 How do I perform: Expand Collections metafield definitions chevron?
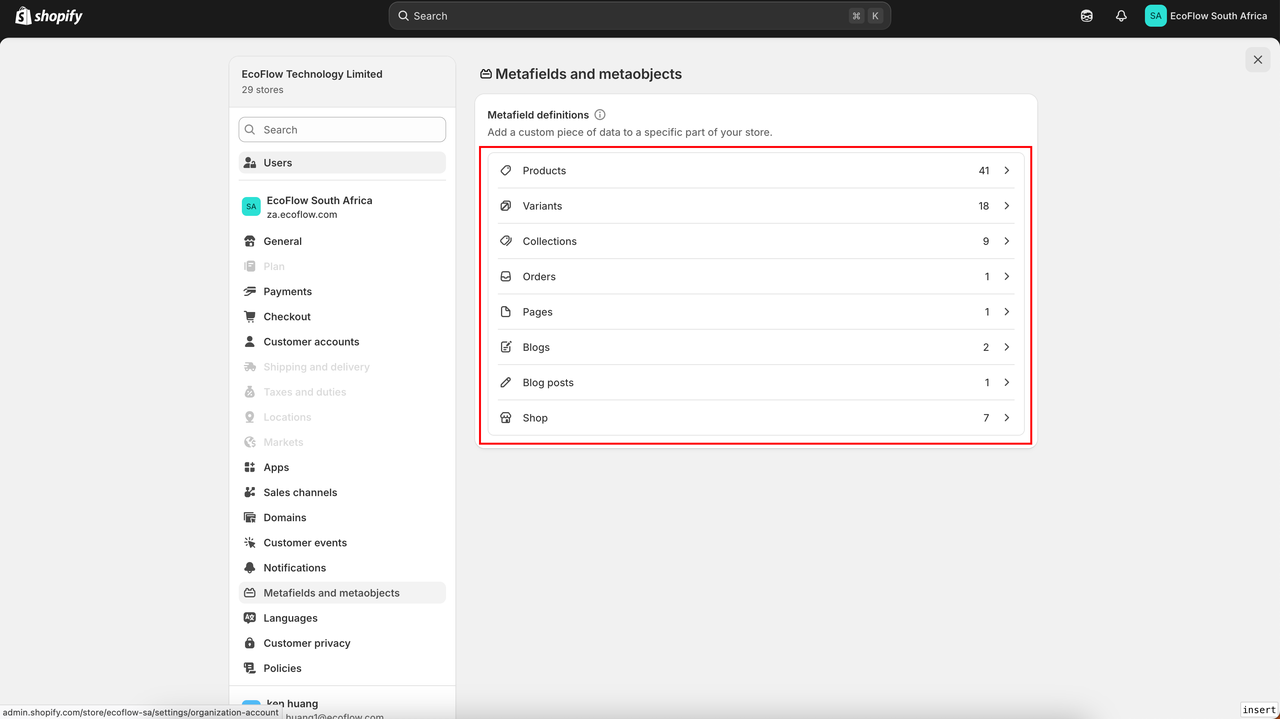pyautogui.click(x=1006, y=241)
